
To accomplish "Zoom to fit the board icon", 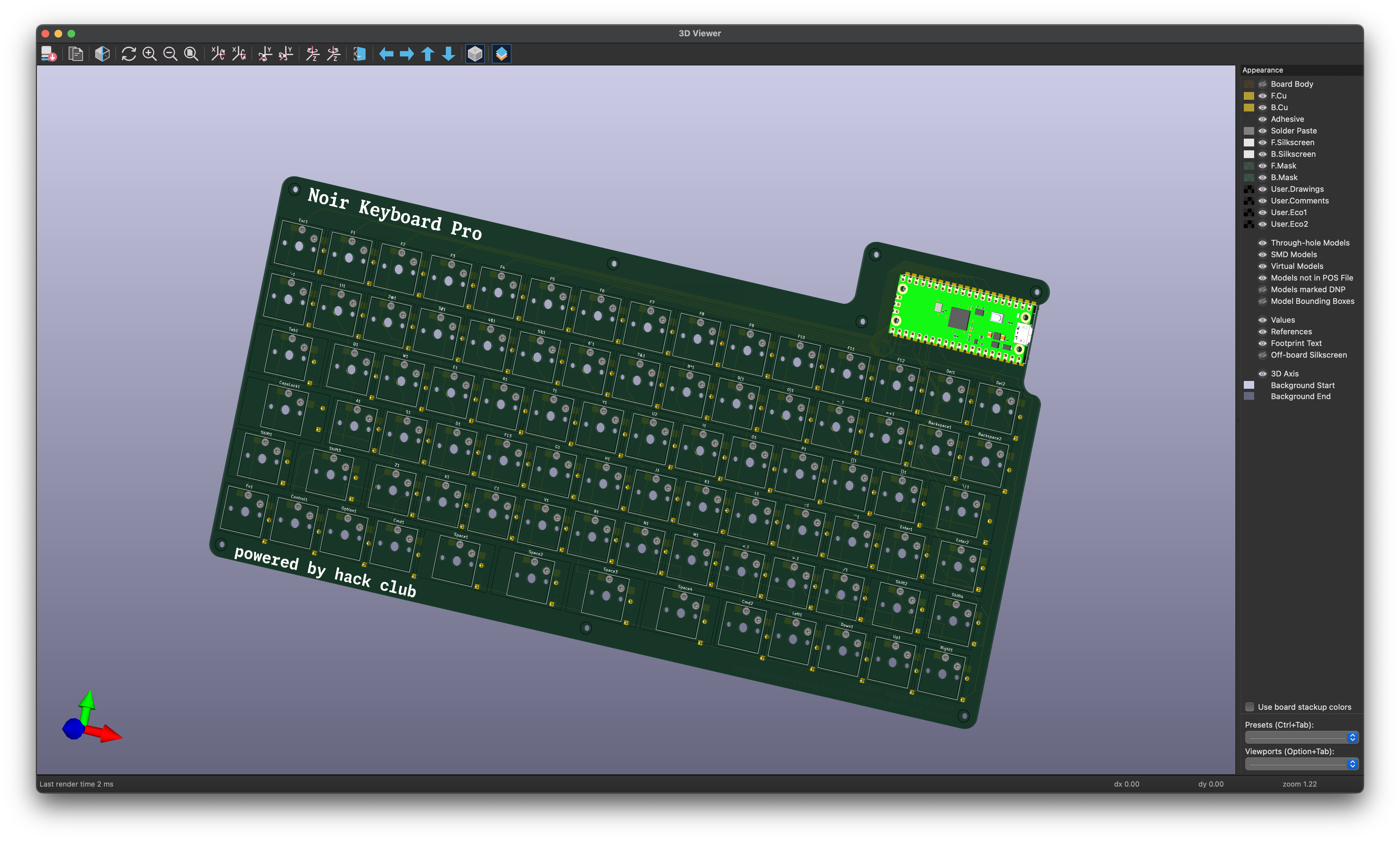I will [192, 54].
